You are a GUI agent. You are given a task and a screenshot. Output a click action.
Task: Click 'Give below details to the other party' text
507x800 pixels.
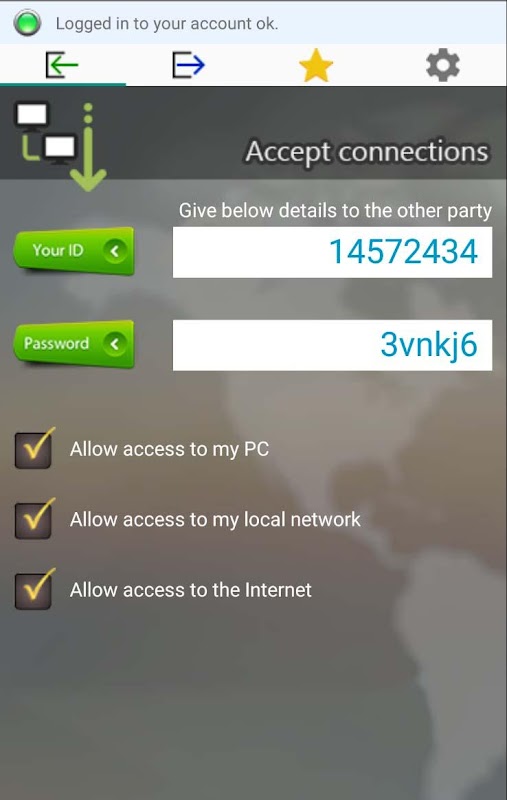pos(335,211)
